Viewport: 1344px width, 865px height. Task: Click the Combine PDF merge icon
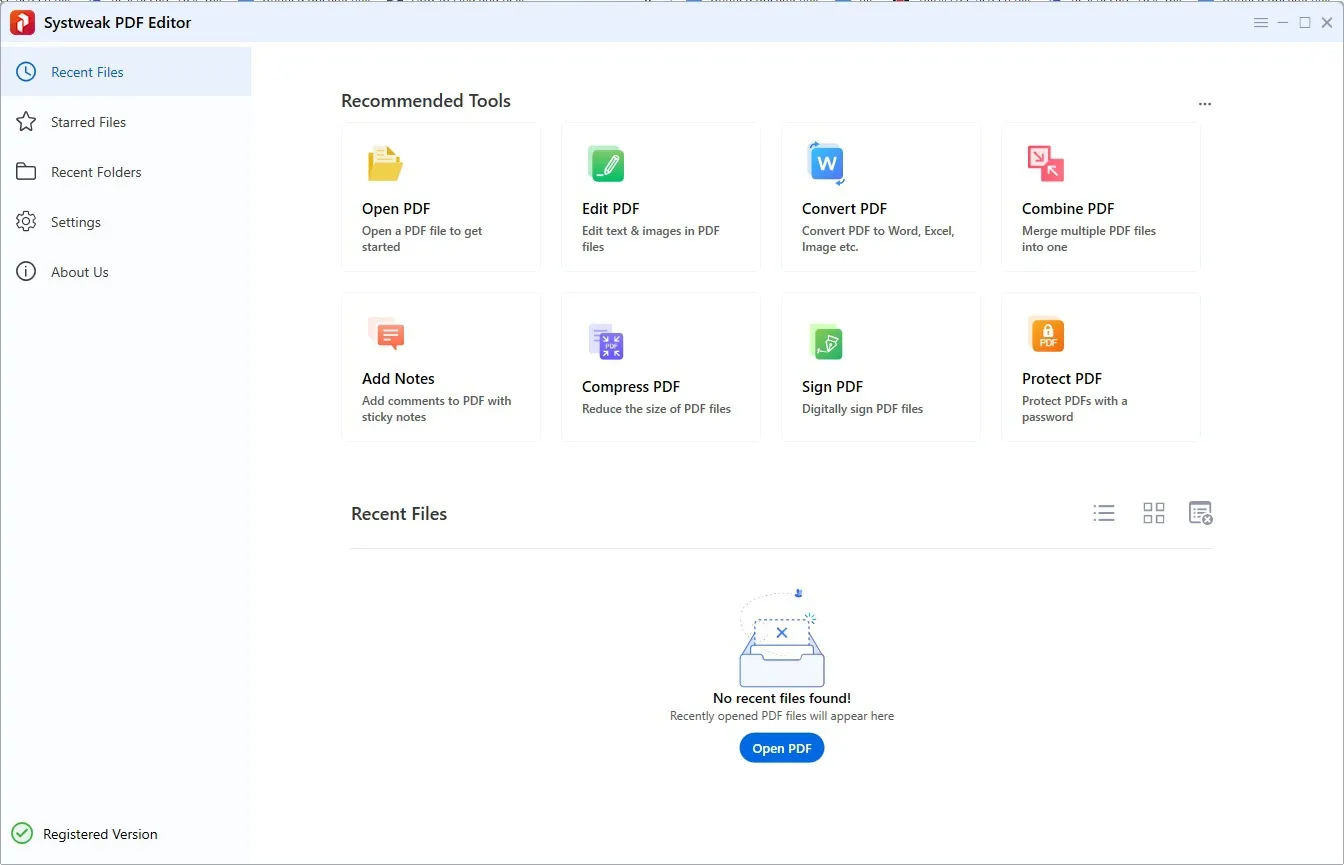1046,164
